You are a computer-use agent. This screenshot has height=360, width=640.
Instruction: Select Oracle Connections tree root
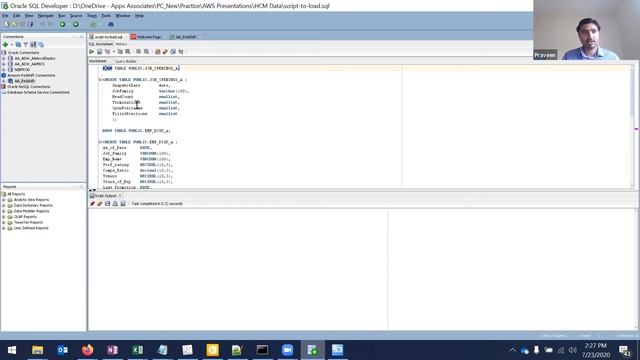click(23, 53)
